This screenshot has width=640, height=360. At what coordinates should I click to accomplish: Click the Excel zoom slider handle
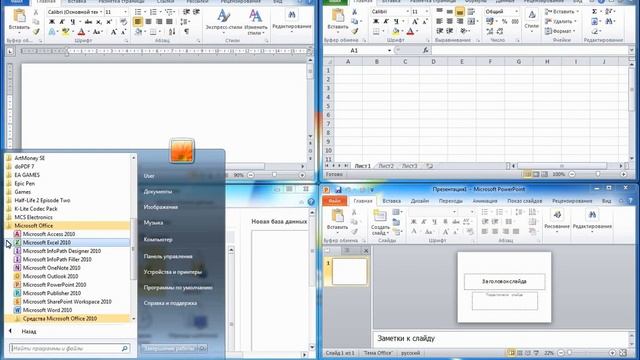pyautogui.click(x=598, y=174)
